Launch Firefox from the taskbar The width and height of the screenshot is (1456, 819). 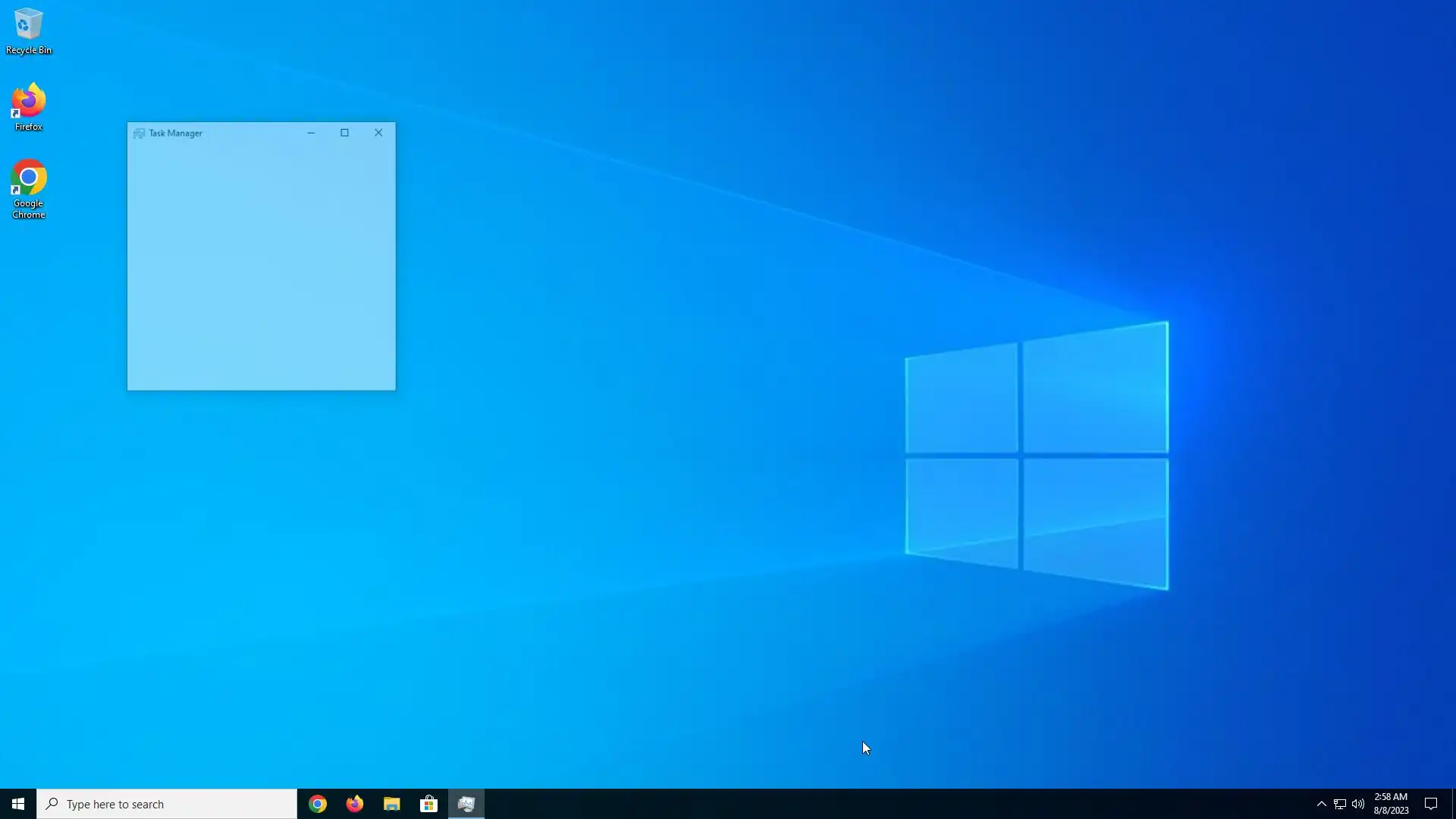(355, 804)
